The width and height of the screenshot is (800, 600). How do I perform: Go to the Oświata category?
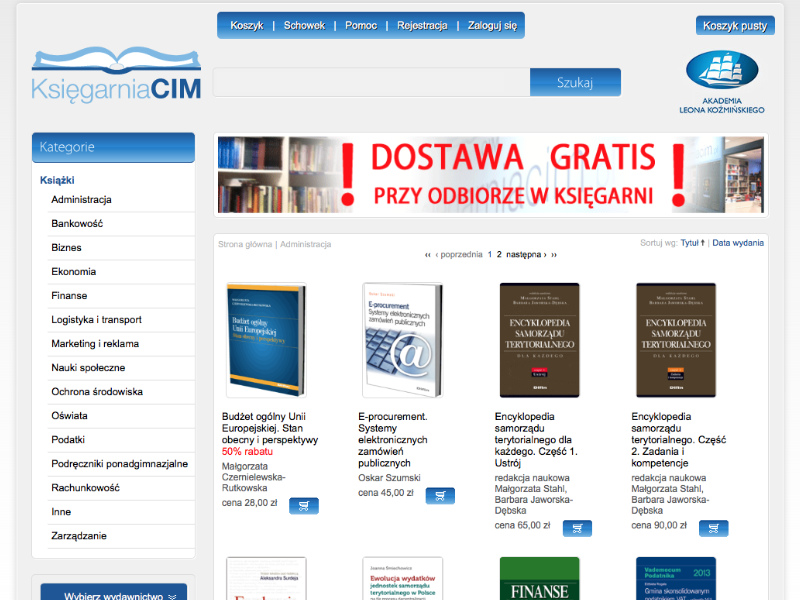[x=69, y=415]
